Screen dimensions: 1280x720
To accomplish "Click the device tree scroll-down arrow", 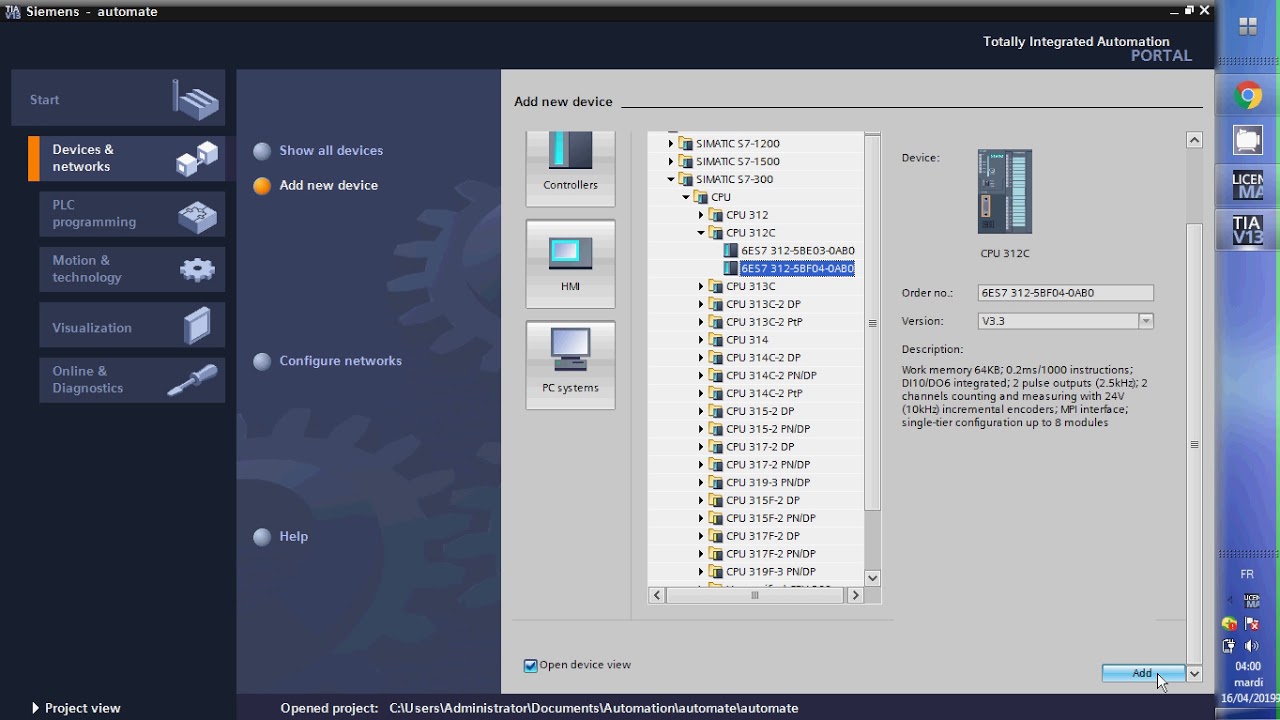I will (x=873, y=577).
